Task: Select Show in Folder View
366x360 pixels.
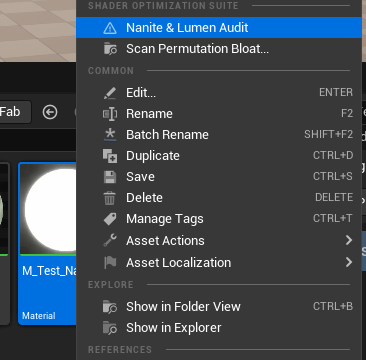Action: pos(219,306)
